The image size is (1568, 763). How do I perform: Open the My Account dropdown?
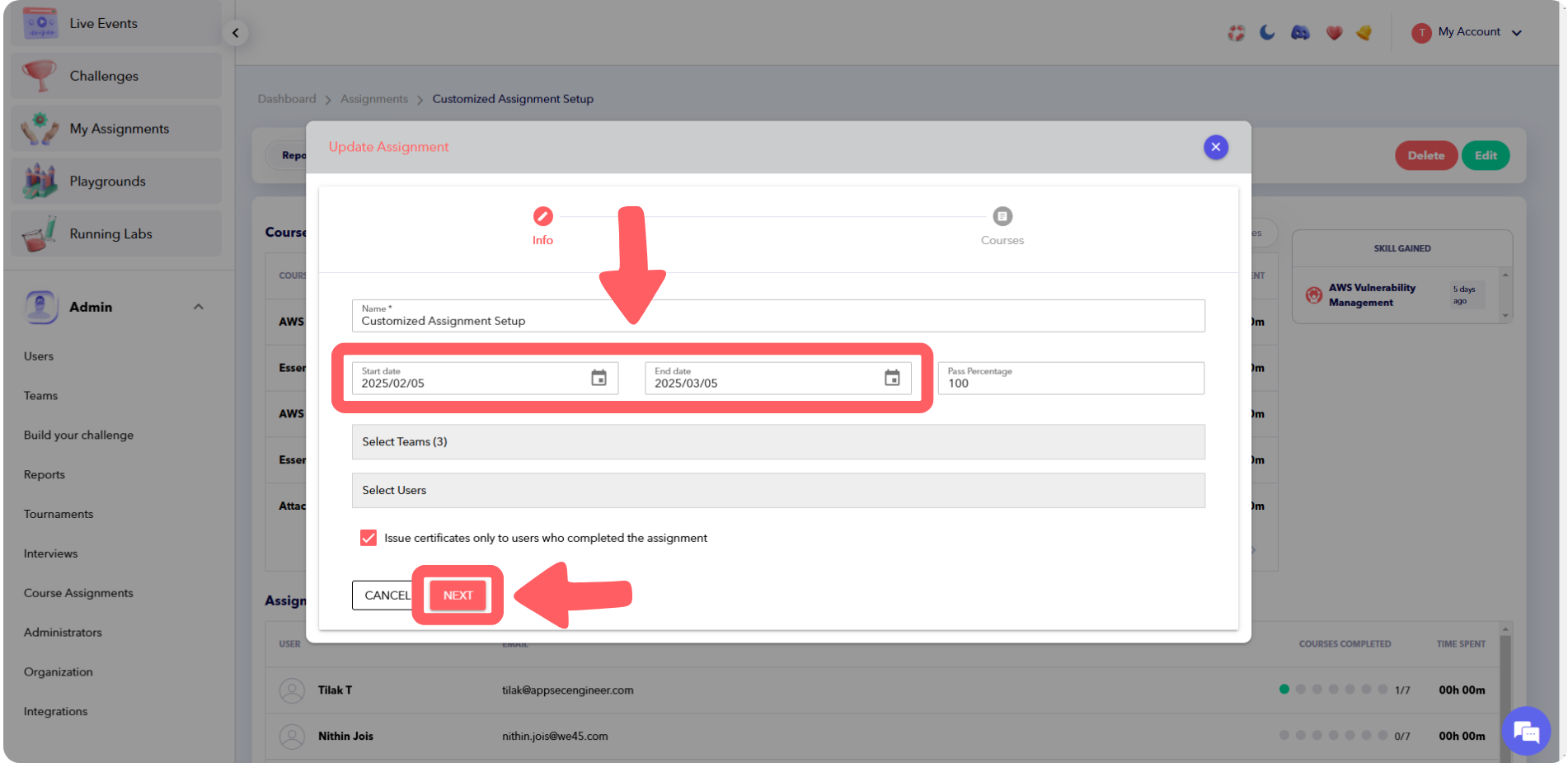pyautogui.click(x=1469, y=32)
